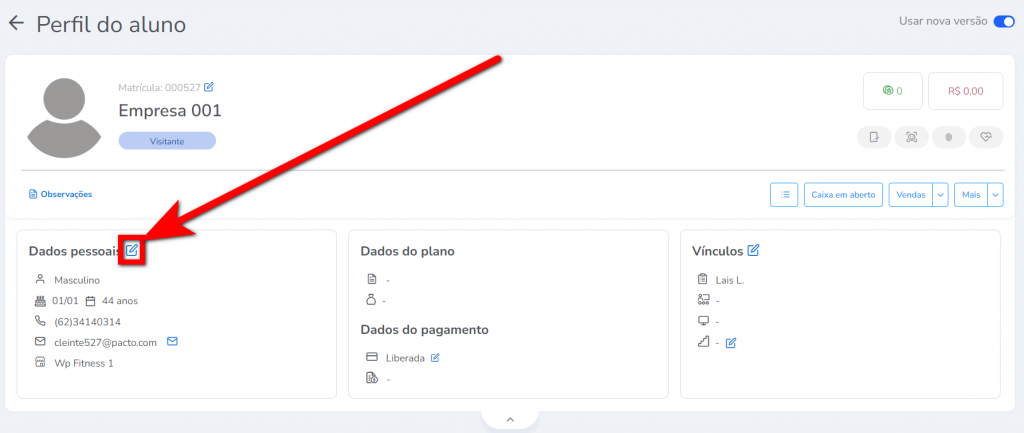This screenshot has width=1024, height=433.
Task: Open the Mais dropdown arrow
Action: 995,195
